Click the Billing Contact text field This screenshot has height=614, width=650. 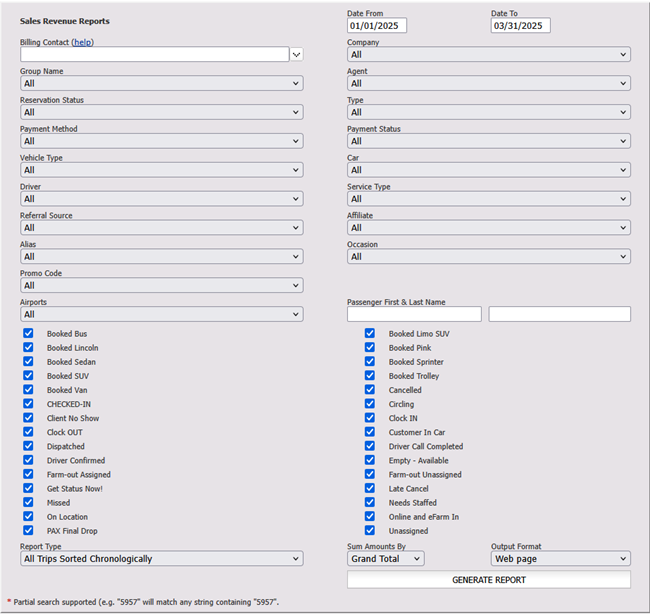pos(155,54)
